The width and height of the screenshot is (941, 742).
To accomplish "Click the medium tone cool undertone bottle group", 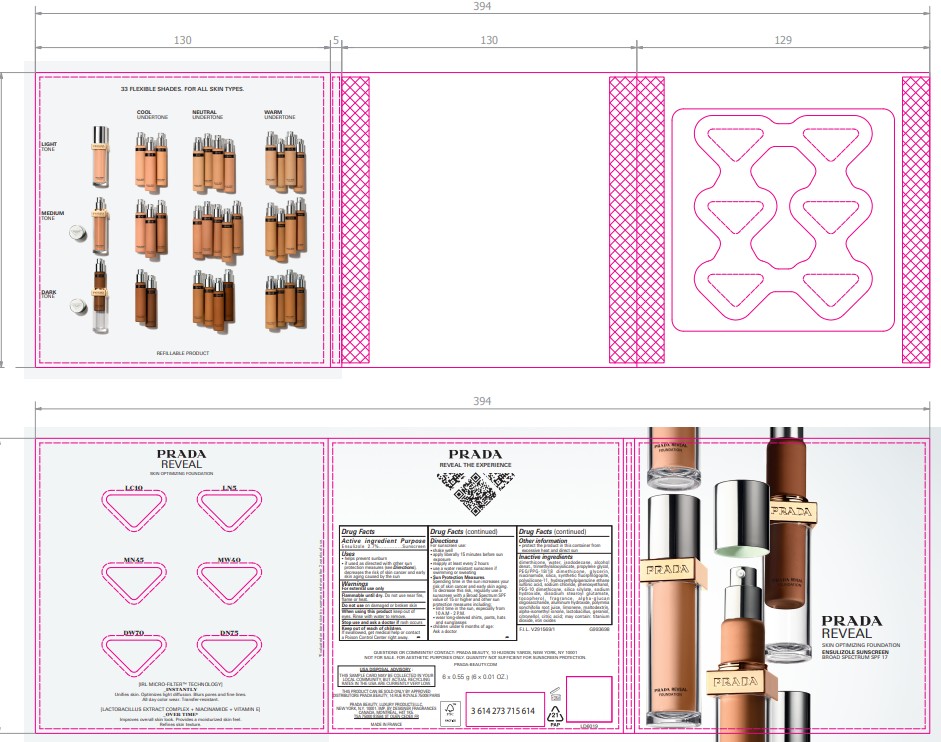I will pos(151,223).
